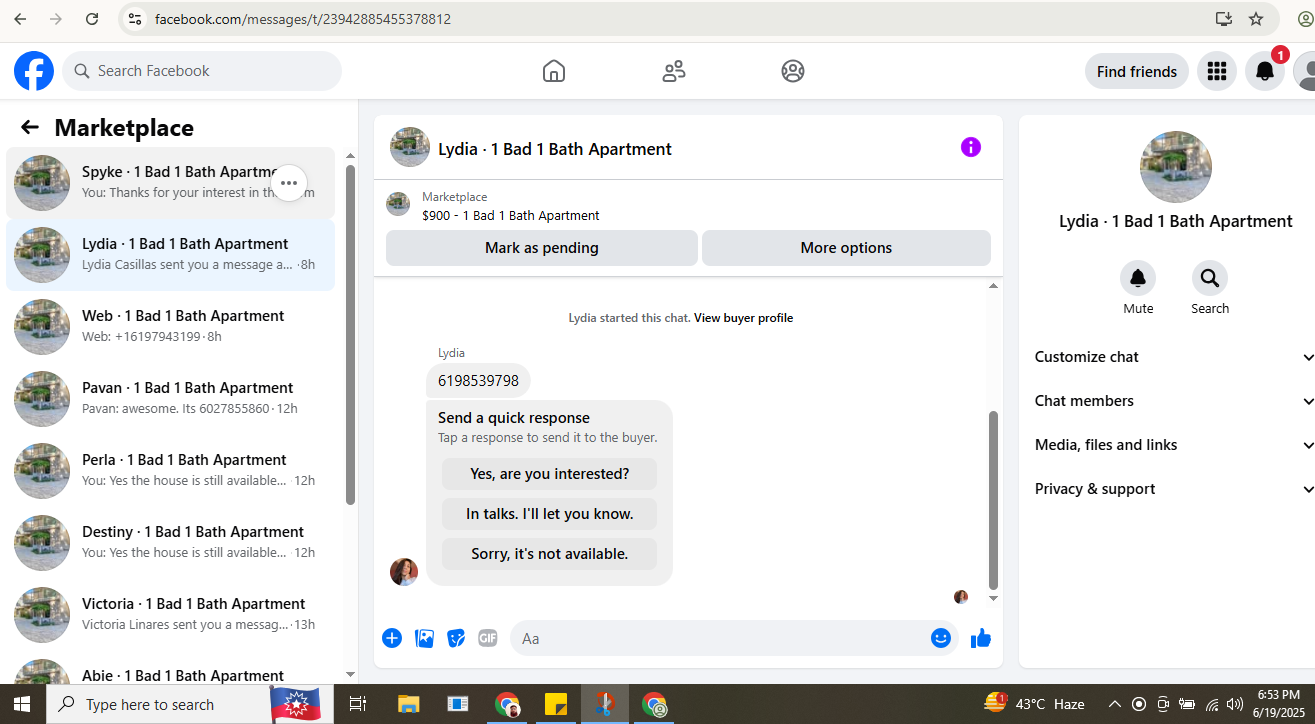Click the chat message area scrollbar
The height and width of the screenshot is (724, 1315).
coord(993,500)
